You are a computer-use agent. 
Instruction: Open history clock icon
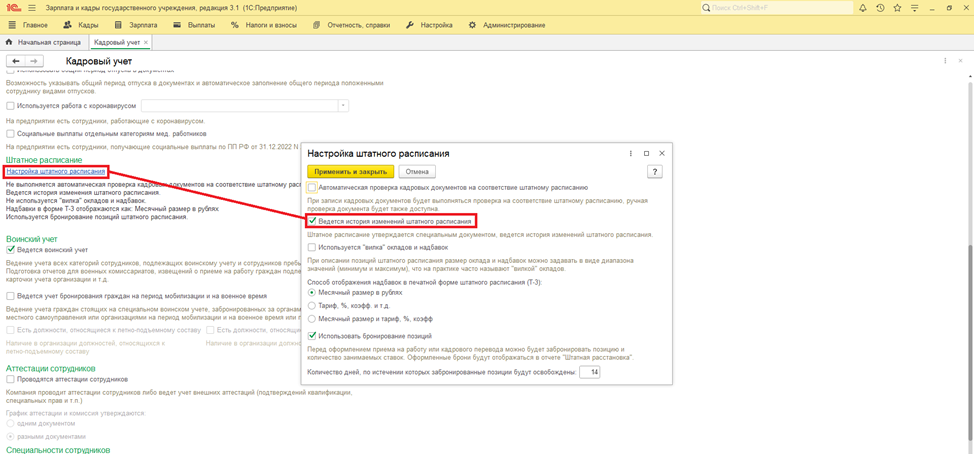[x=880, y=8]
